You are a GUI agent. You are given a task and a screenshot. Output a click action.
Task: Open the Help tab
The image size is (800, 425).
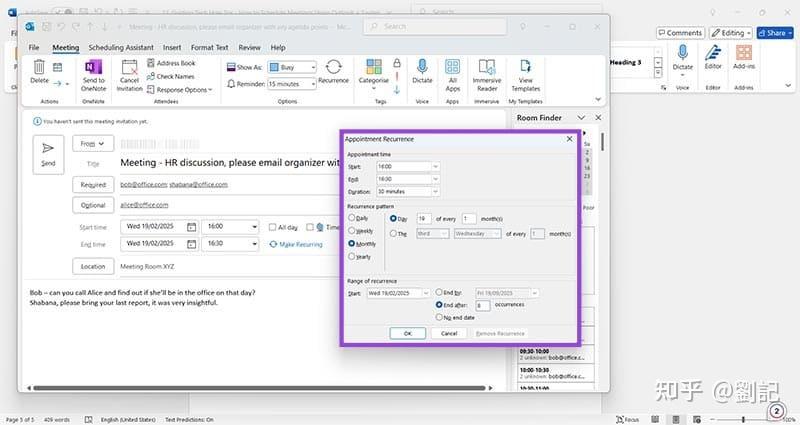tap(278, 47)
